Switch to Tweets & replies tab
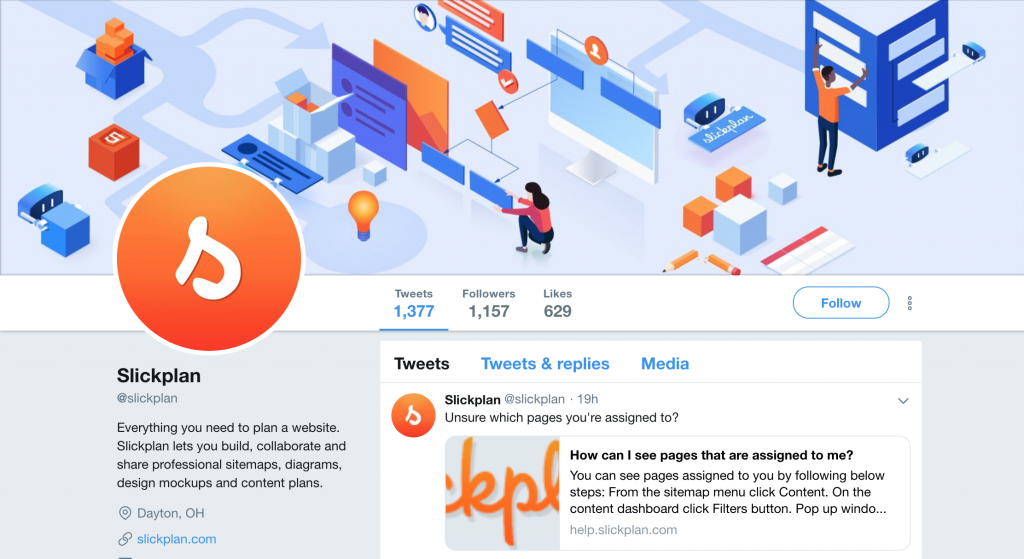Screen dimensions: 1024x559 click(x=545, y=364)
